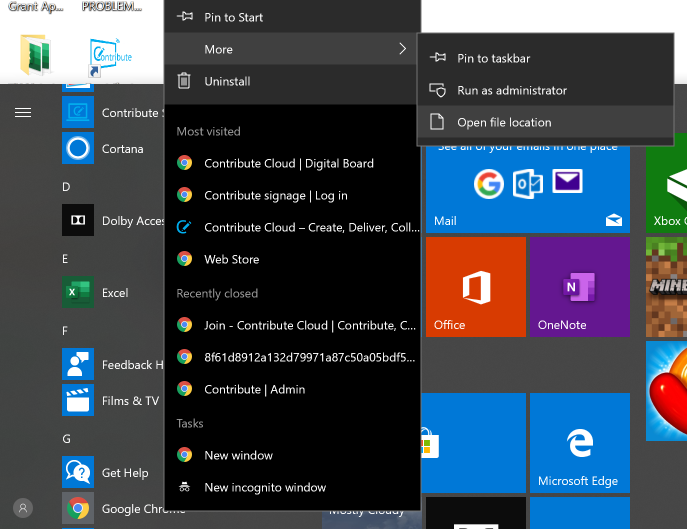Click New incognito window task

click(292, 487)
